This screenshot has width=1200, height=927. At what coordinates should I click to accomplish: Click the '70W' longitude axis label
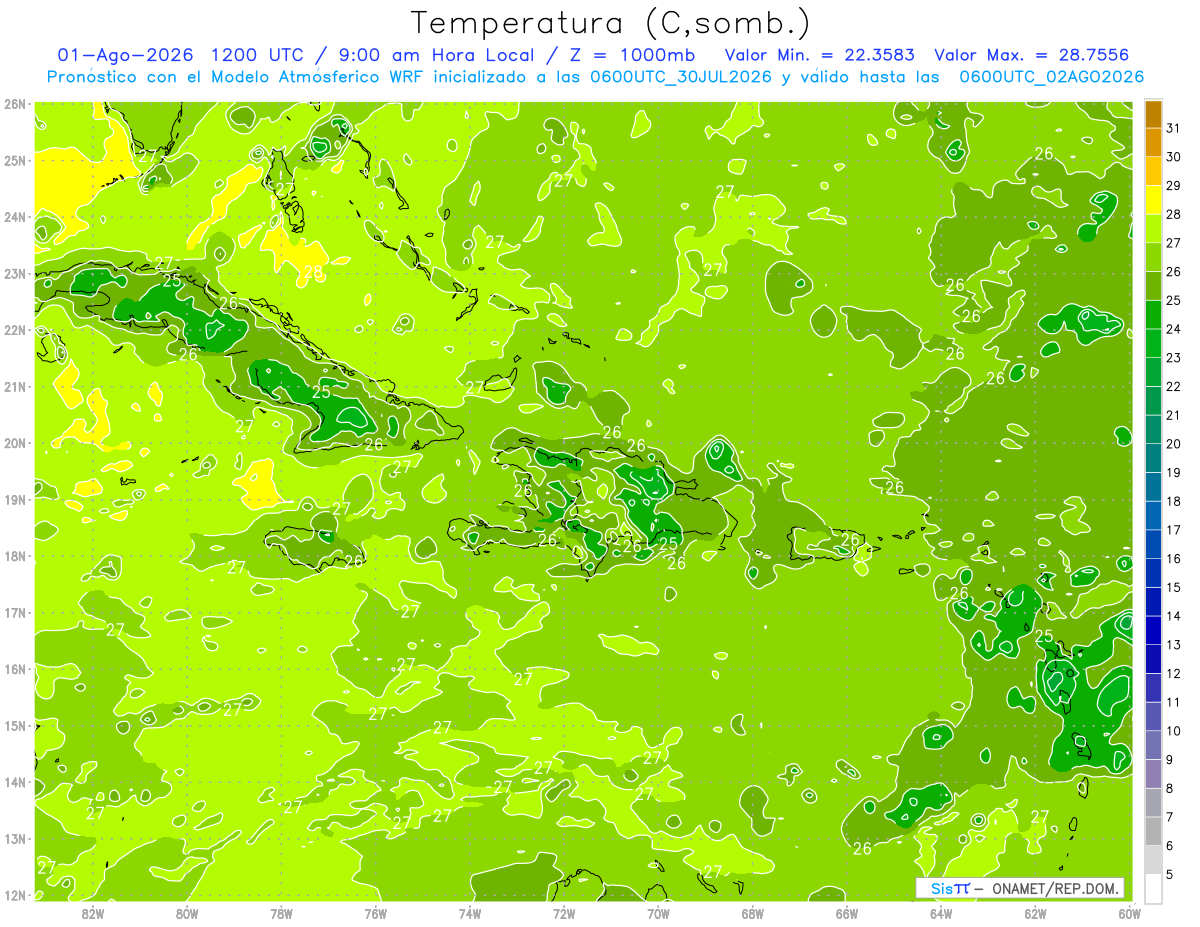coord(658,913)
